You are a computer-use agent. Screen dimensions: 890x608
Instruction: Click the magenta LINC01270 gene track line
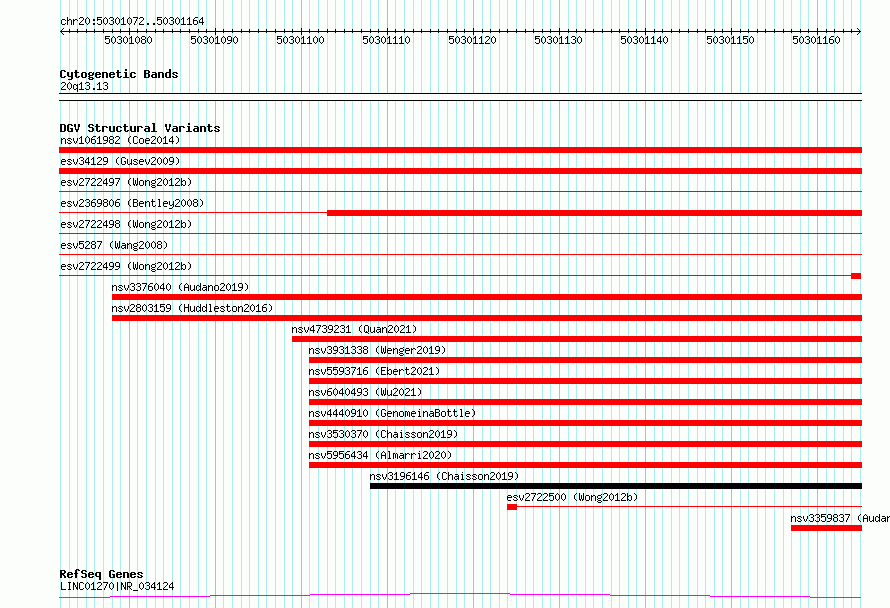pos(460,596)
